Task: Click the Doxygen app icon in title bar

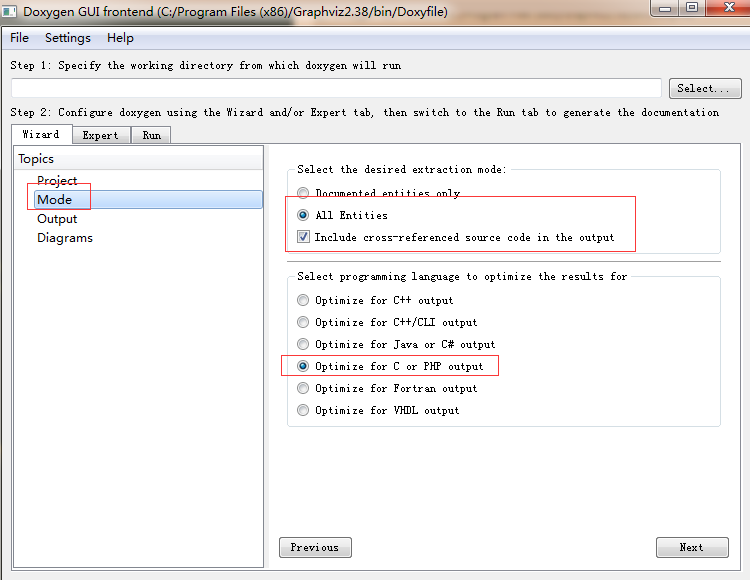Action: [9, 11]
